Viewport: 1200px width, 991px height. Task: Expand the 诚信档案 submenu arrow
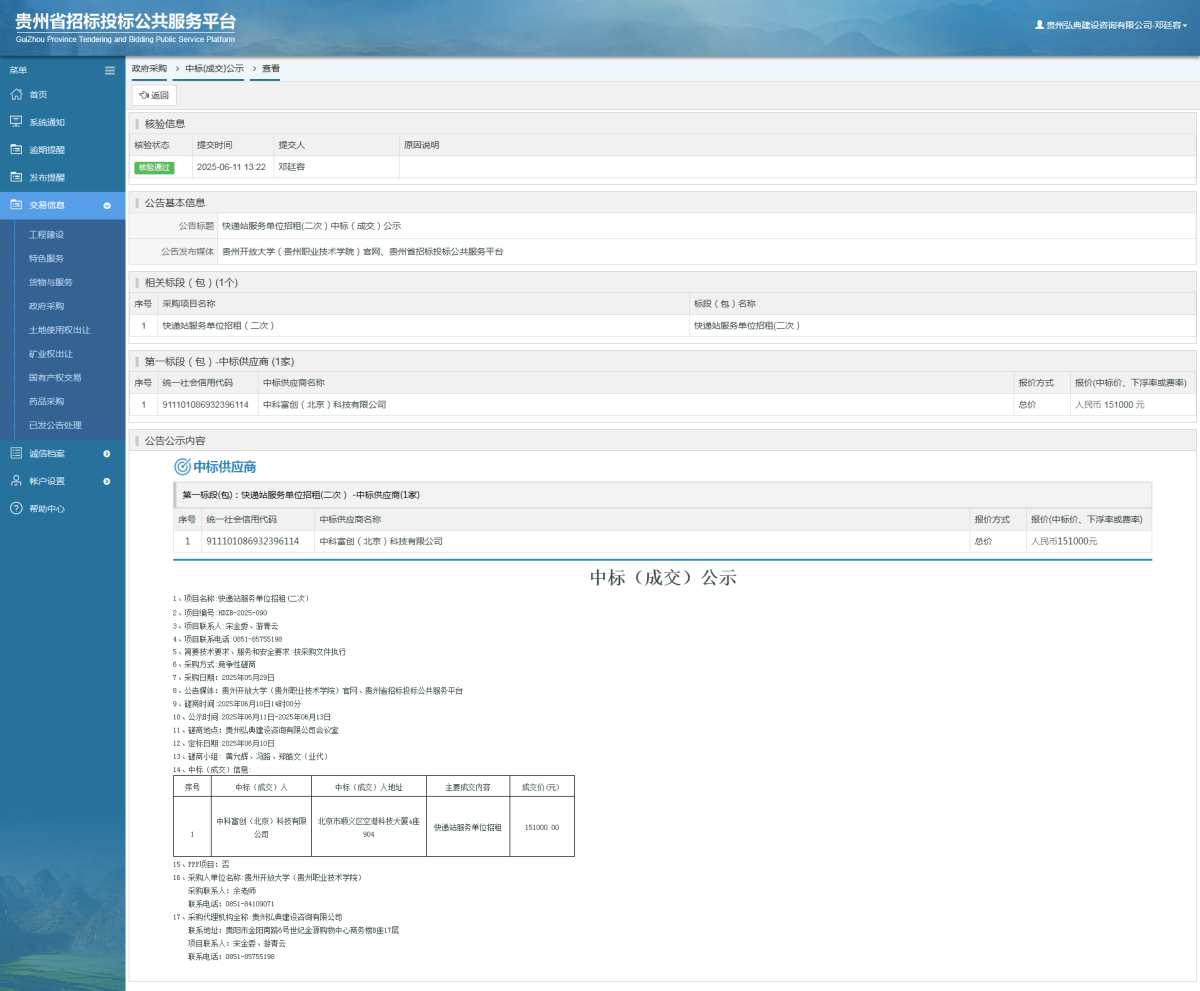pyautogui.click(x=107, y=454)
